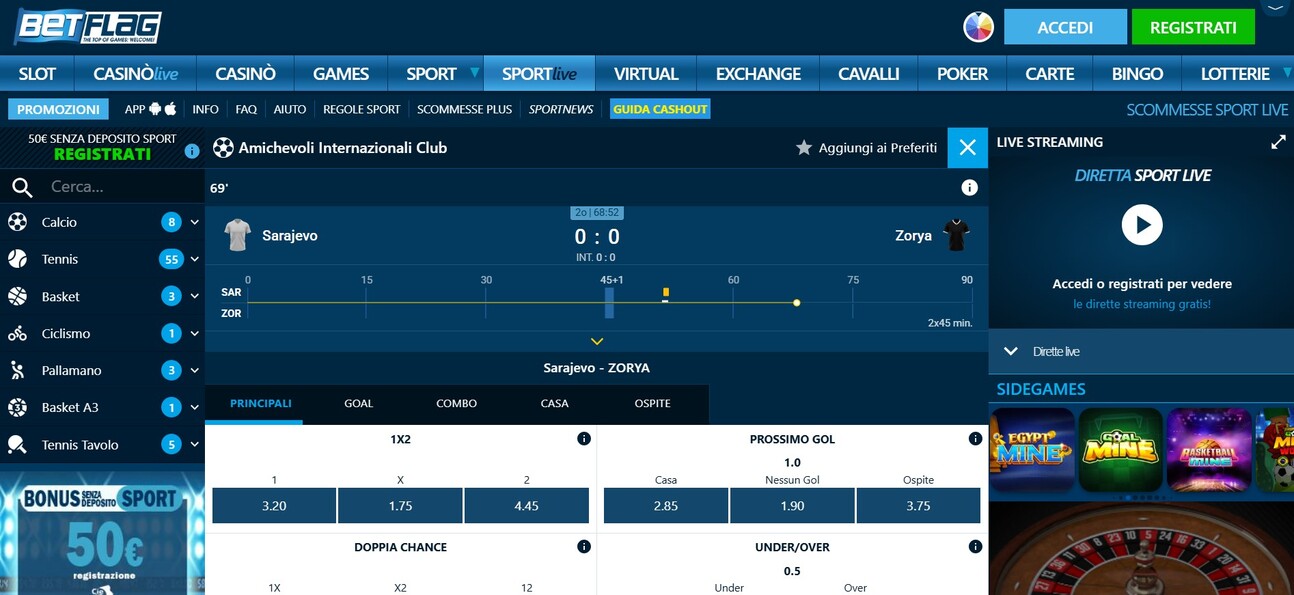Click the star favorite icon

[x=803, y=147]
